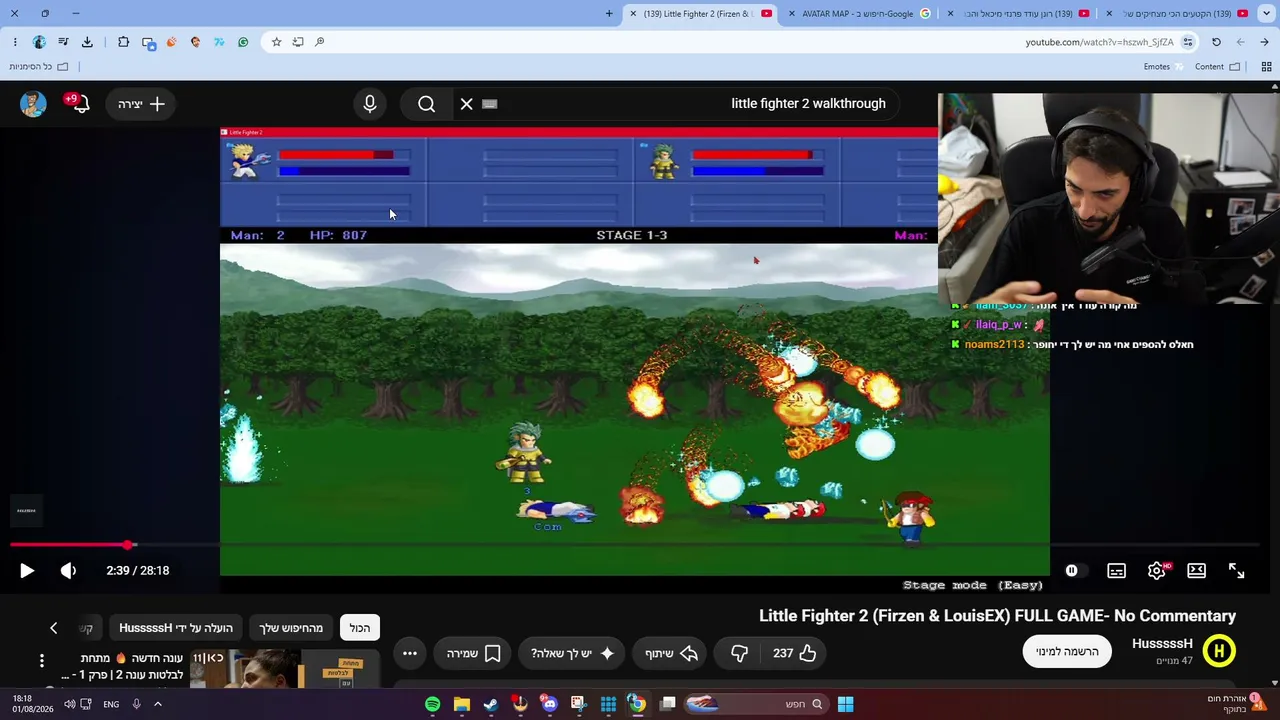Screen dimensions: 1280x720
Task: Expand the tab search dropdown
Action: point(1266,14)
